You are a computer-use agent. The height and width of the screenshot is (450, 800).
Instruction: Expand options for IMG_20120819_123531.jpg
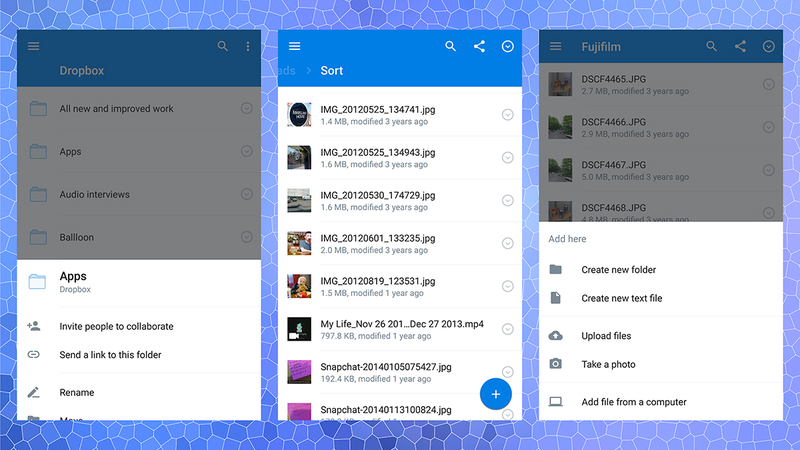[508, 286]
